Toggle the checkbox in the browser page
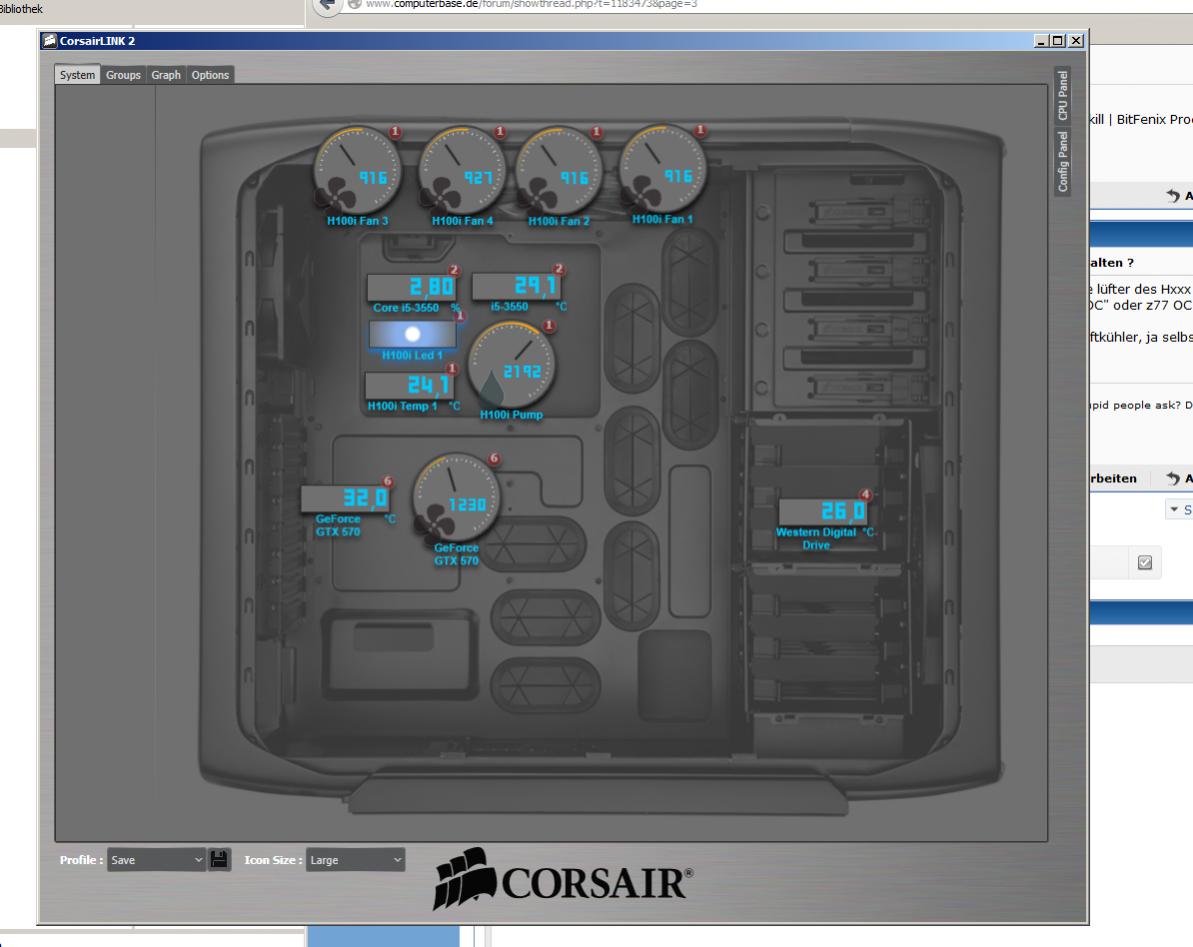This screenshot has width=1193, height=947. (1144, 562)
